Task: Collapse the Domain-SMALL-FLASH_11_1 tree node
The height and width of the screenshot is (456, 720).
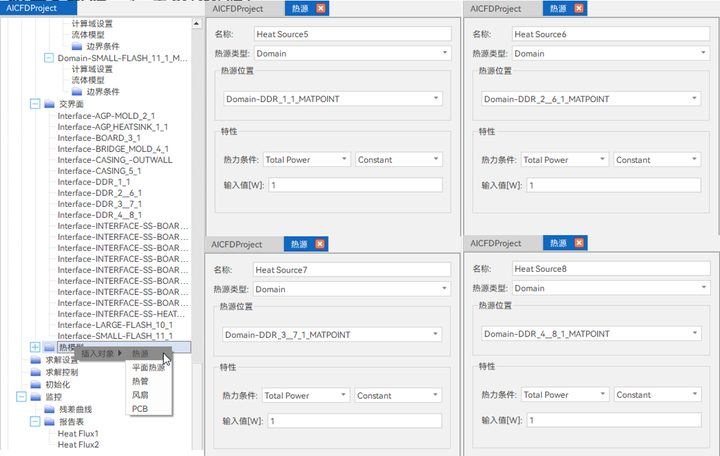Action: pos(49,58)
